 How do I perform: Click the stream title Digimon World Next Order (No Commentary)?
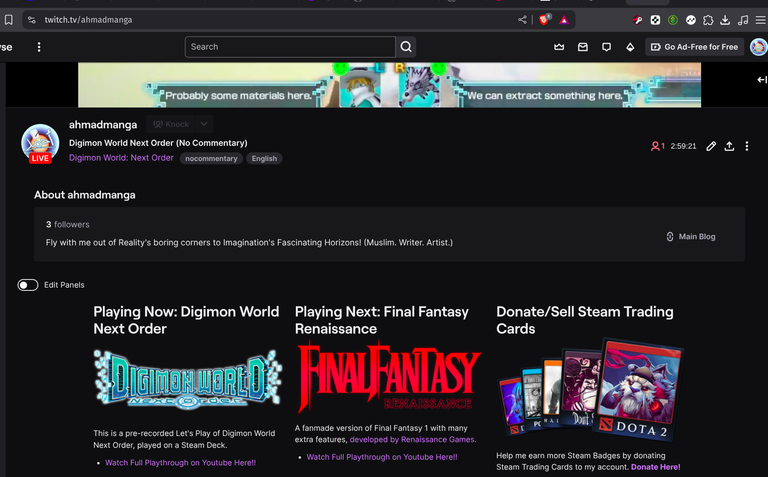point(158,143)
